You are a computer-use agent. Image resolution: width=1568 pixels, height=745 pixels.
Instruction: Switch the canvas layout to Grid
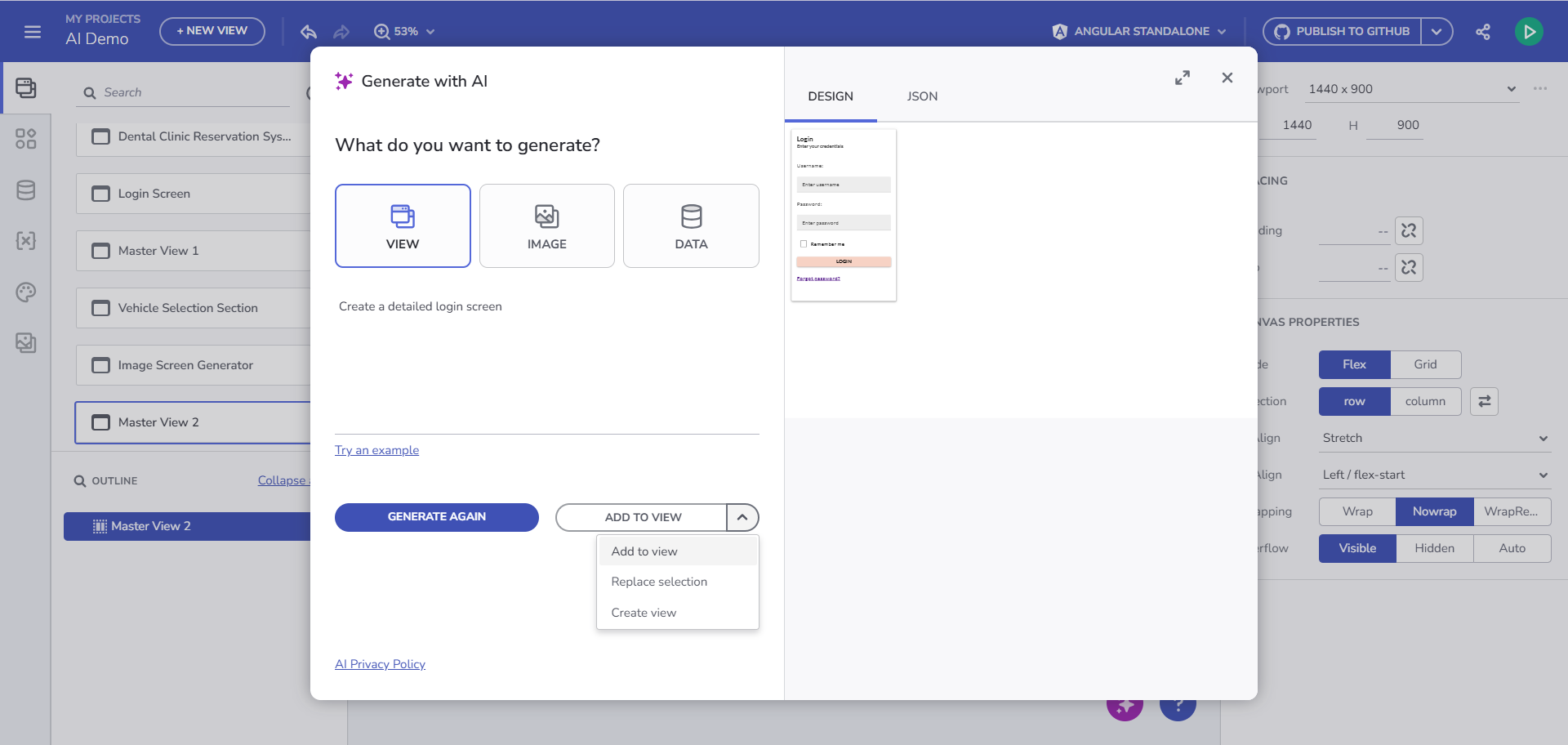(x=1425, y=364)
